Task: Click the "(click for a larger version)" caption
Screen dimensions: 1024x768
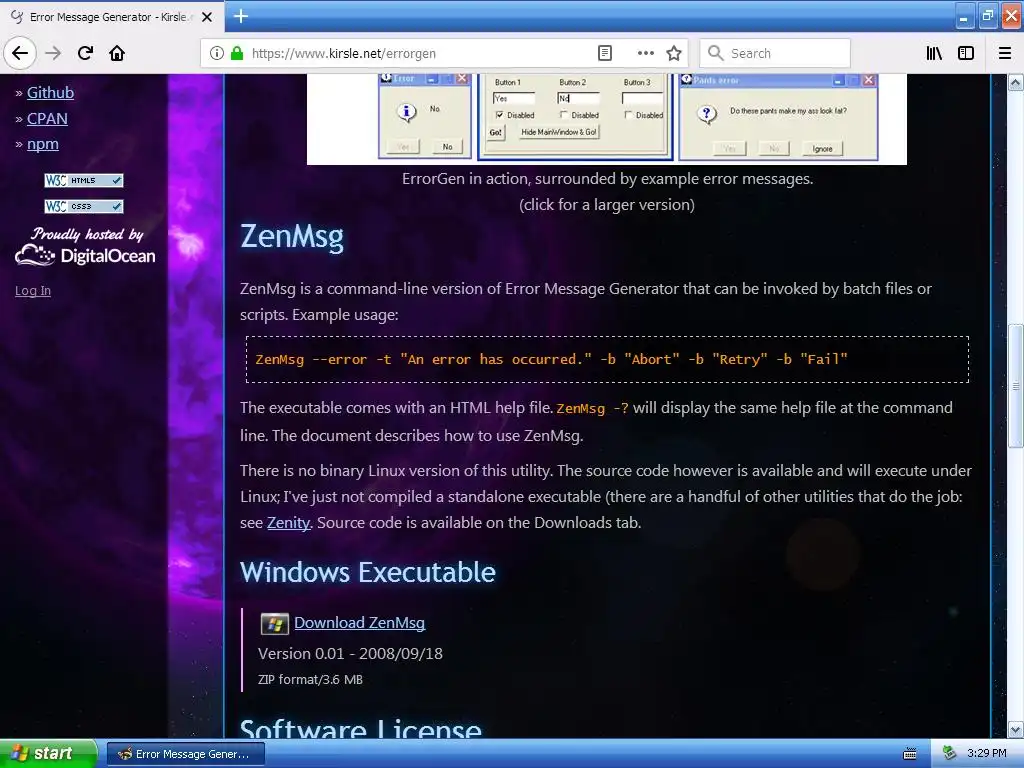Action: 607,205
